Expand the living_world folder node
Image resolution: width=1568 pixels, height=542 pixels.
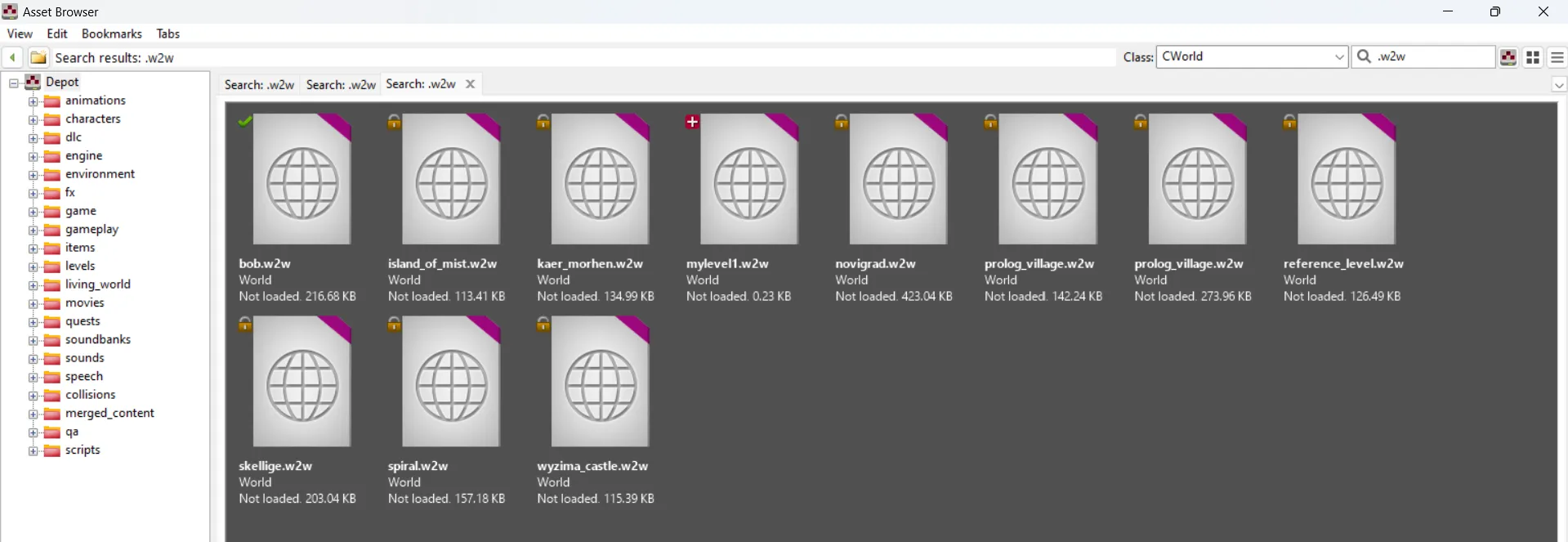[34, 285]
